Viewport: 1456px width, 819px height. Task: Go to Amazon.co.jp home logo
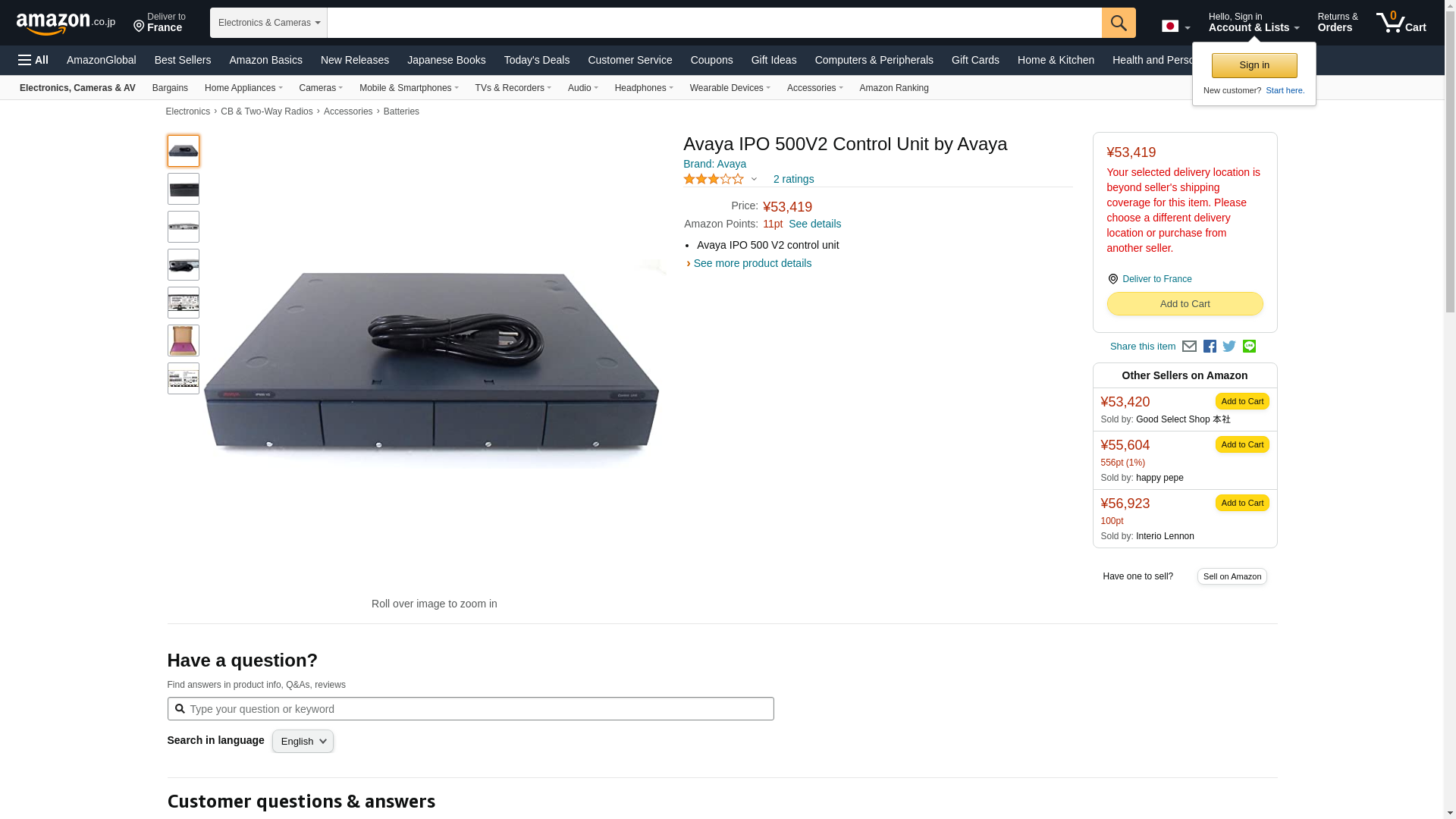(66, 23)
